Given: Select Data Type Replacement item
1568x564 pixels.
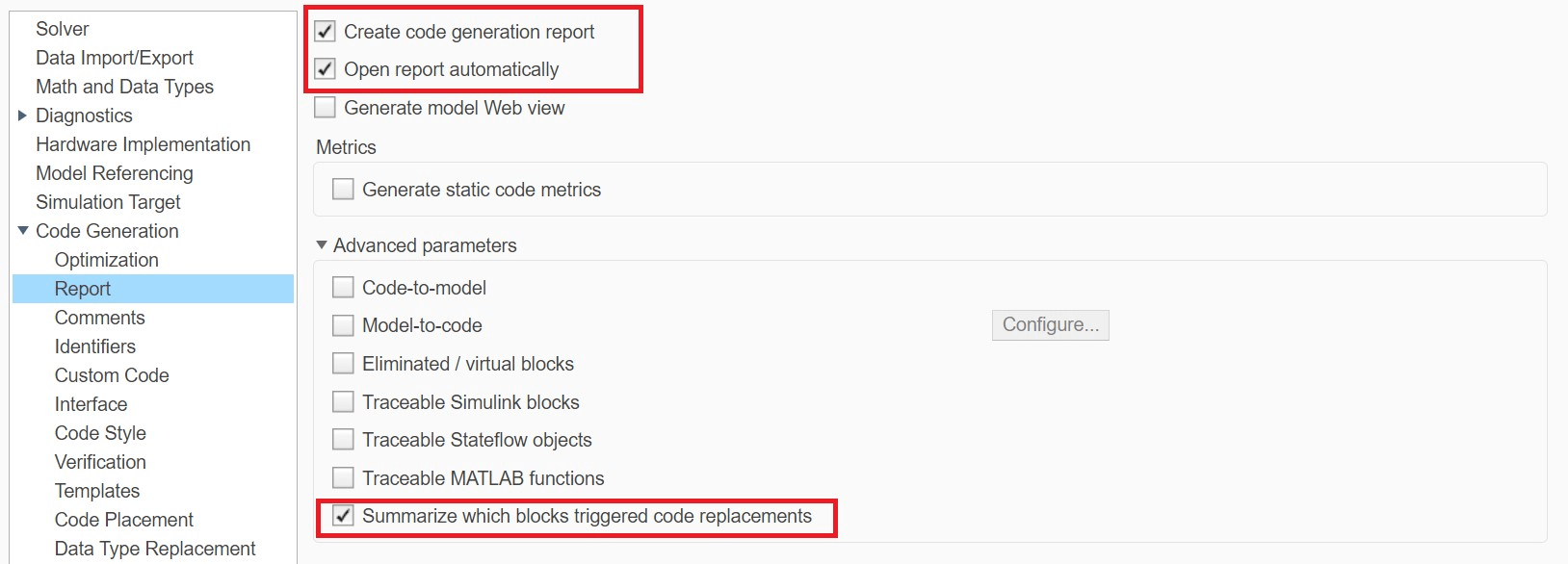Looking at the screenshot, I should click(154, 549).
